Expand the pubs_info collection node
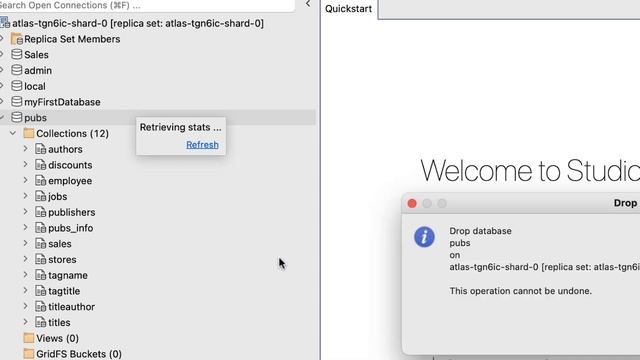 [25, 227]
